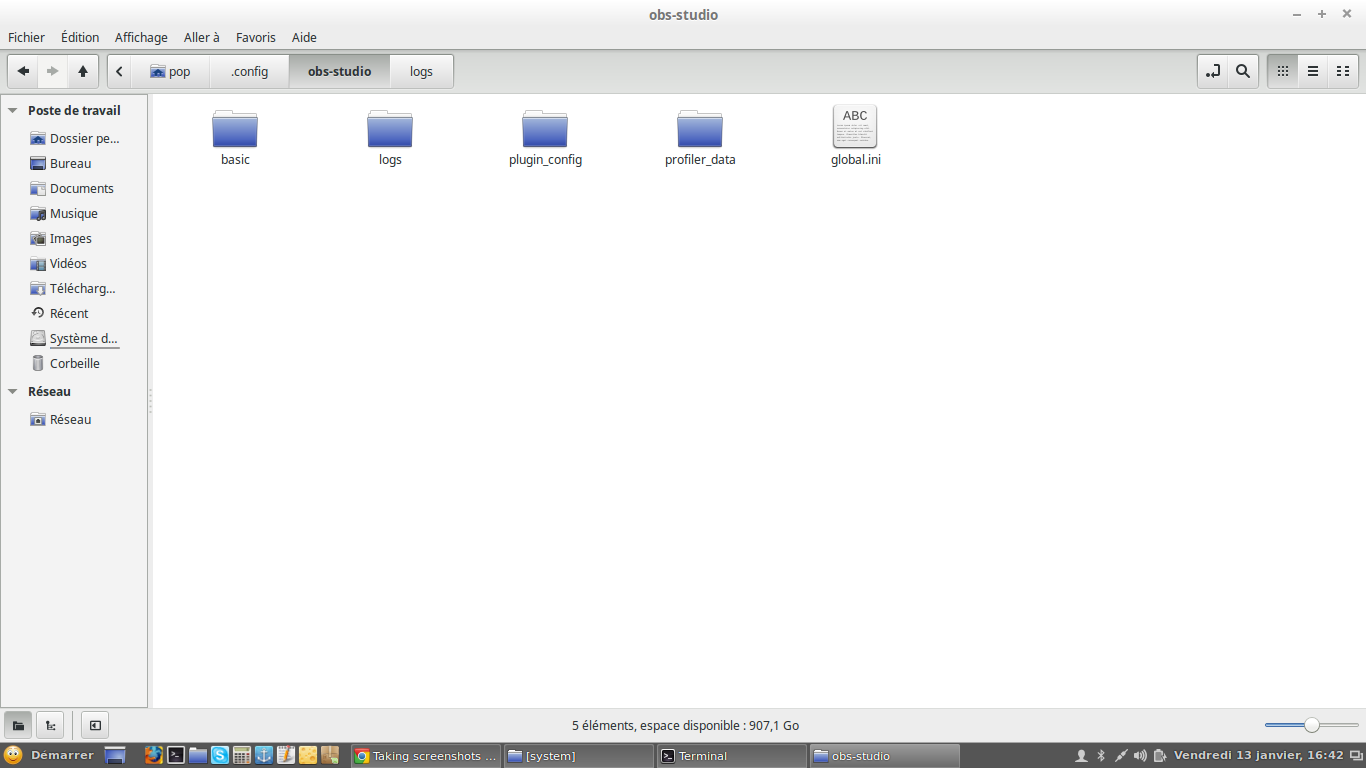
Task: Open the Aide menu
Action: pyautogui.click(x=304, y=37)
